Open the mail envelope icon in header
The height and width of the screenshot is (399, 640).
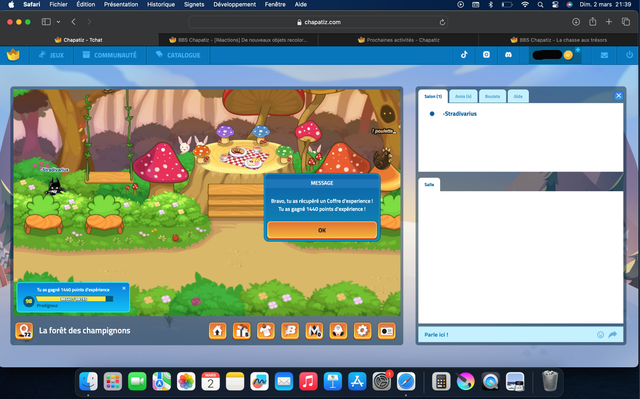(x=604, y=55)
